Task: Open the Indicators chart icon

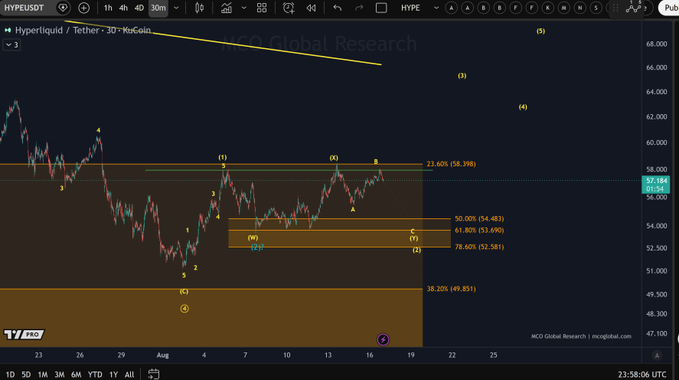Action: pos(226,8)
